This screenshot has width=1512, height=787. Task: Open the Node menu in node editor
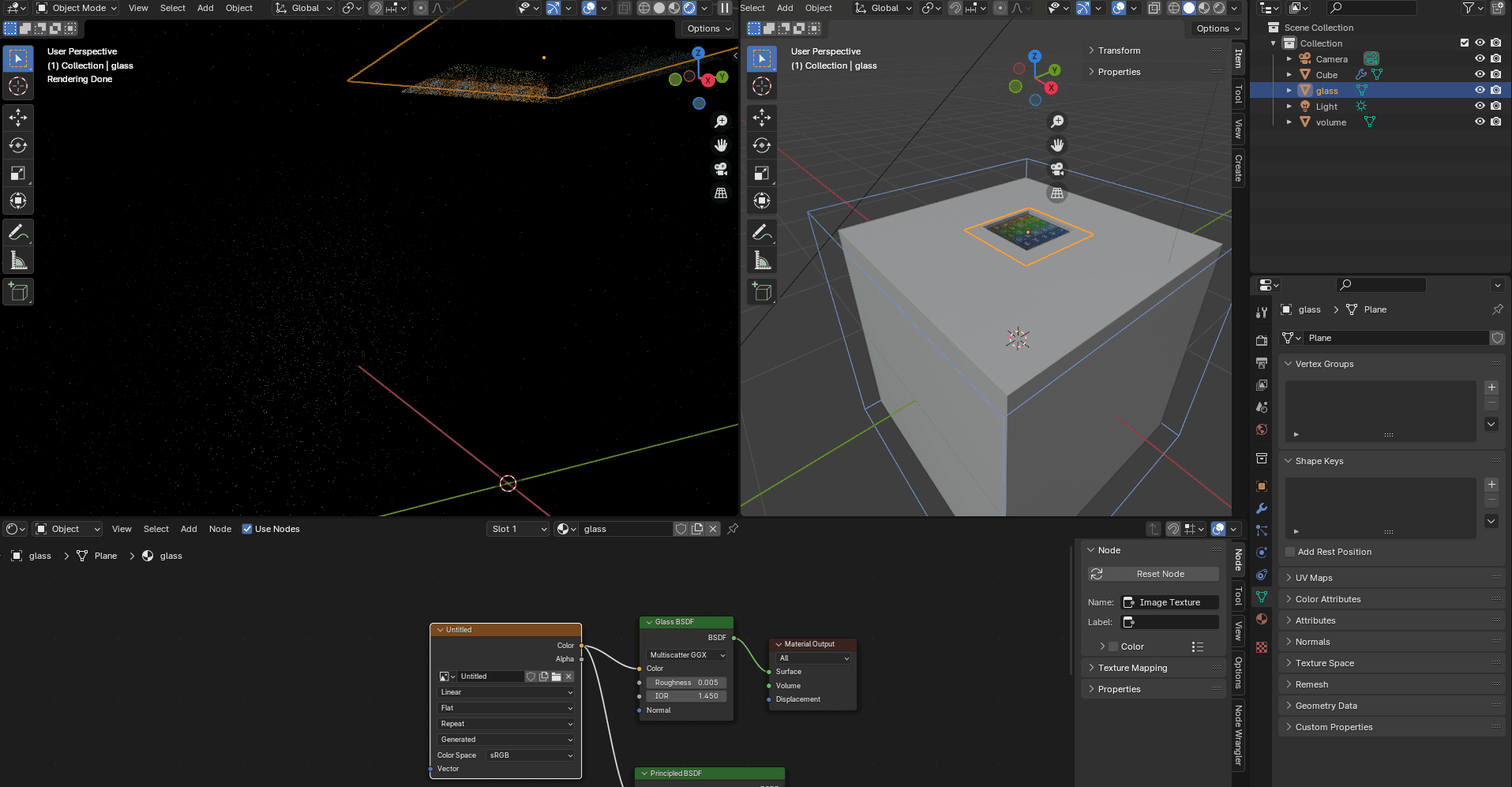click(x=219, y=529)
